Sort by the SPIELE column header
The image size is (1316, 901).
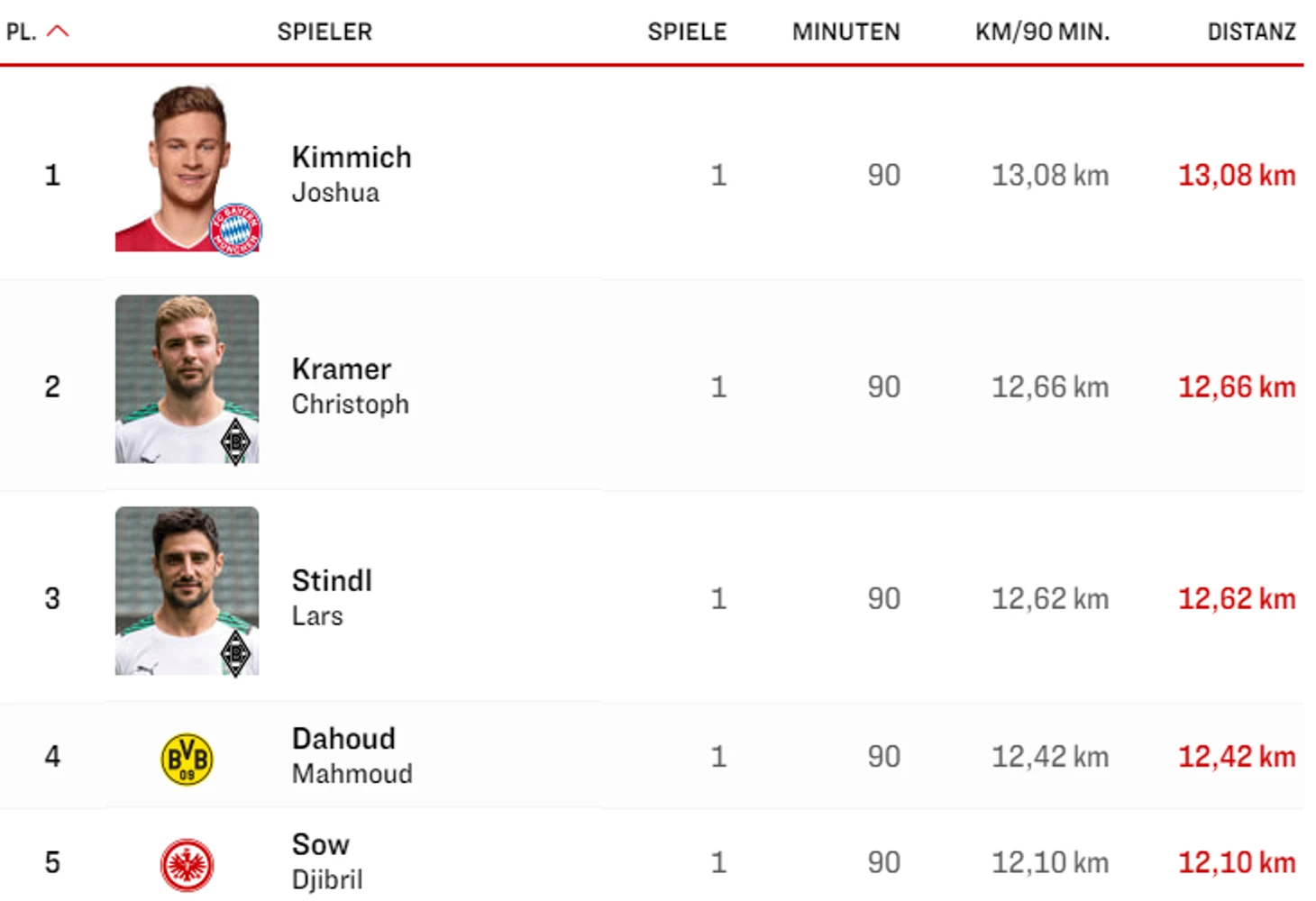point(687,32)
